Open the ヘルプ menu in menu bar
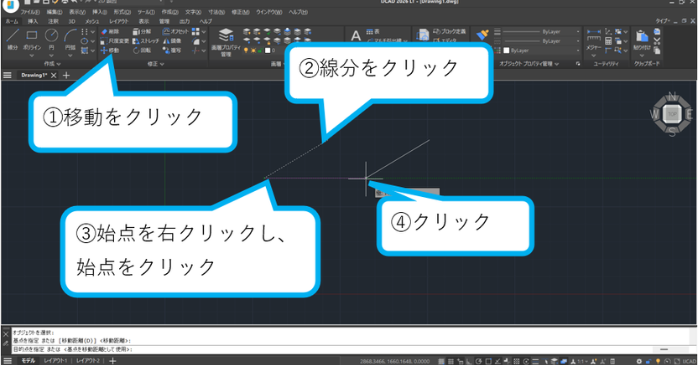This screenshot has height=365, width=698. pos(298,12)
